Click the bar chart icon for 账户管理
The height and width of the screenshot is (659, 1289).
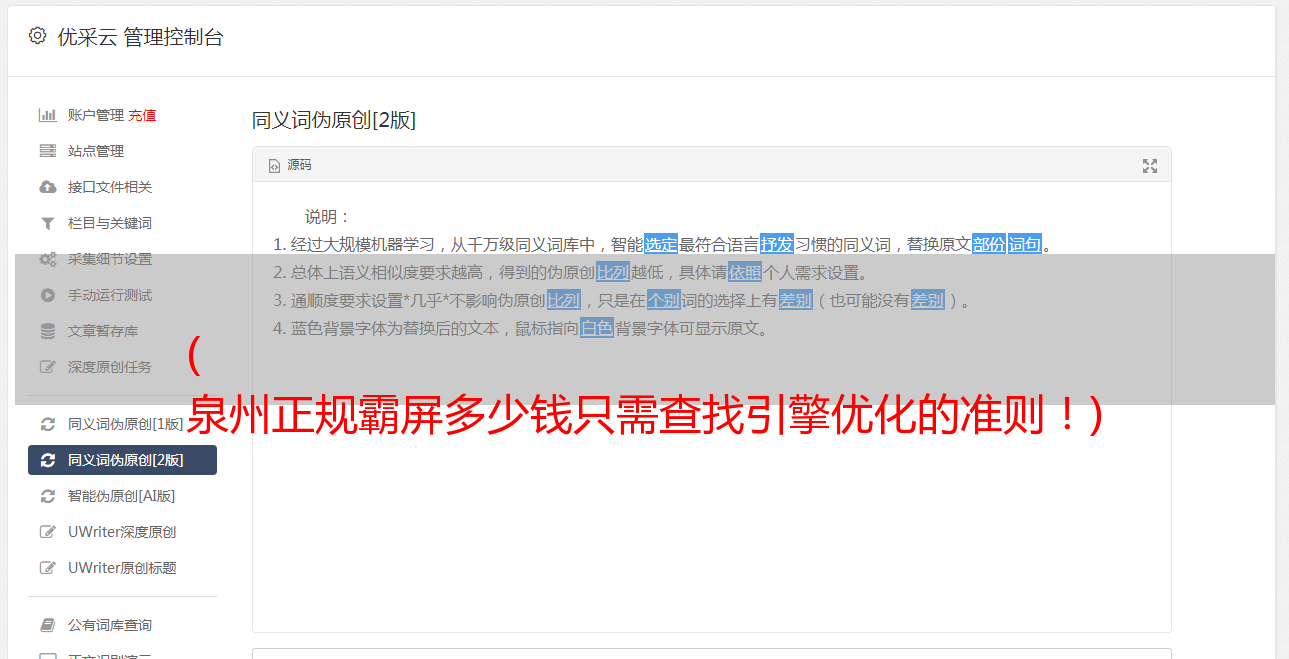pos(47,115)
